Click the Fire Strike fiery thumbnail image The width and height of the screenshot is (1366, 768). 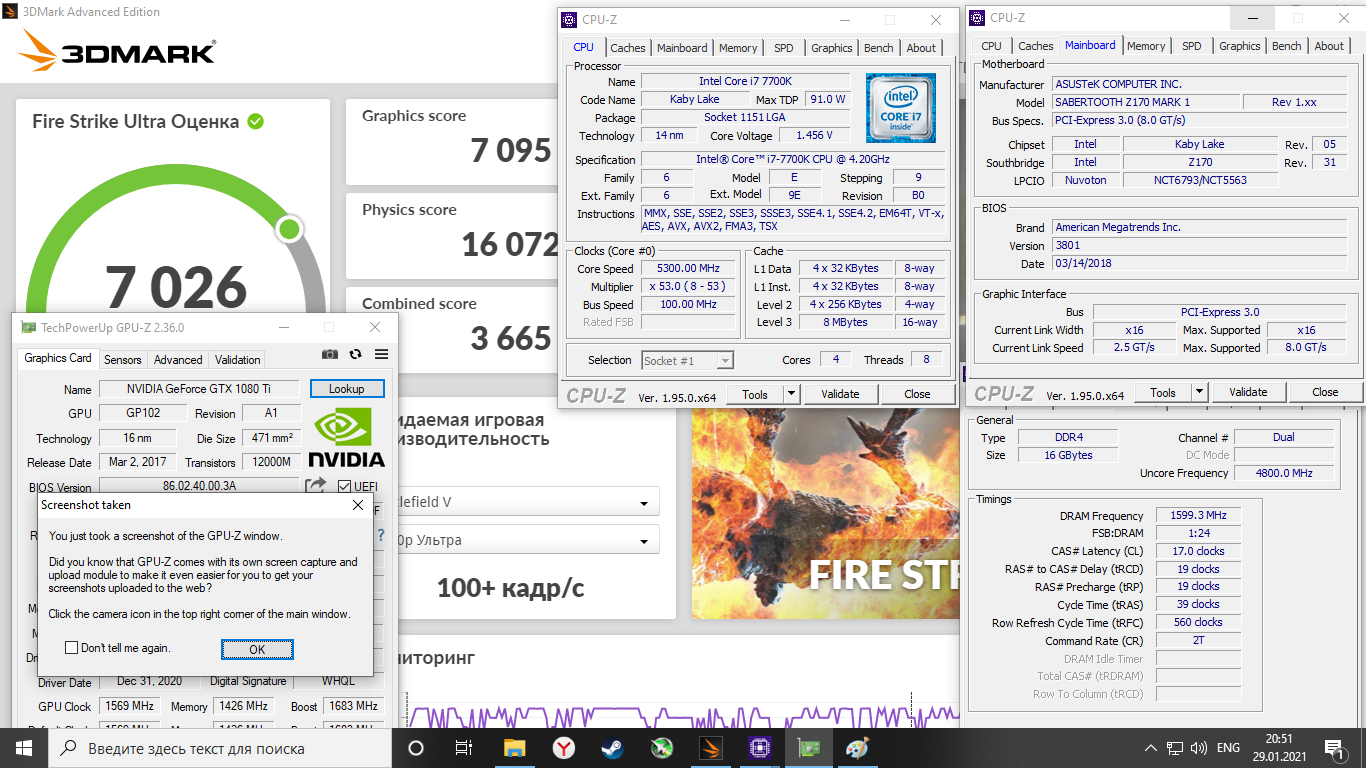coord(824,514)
